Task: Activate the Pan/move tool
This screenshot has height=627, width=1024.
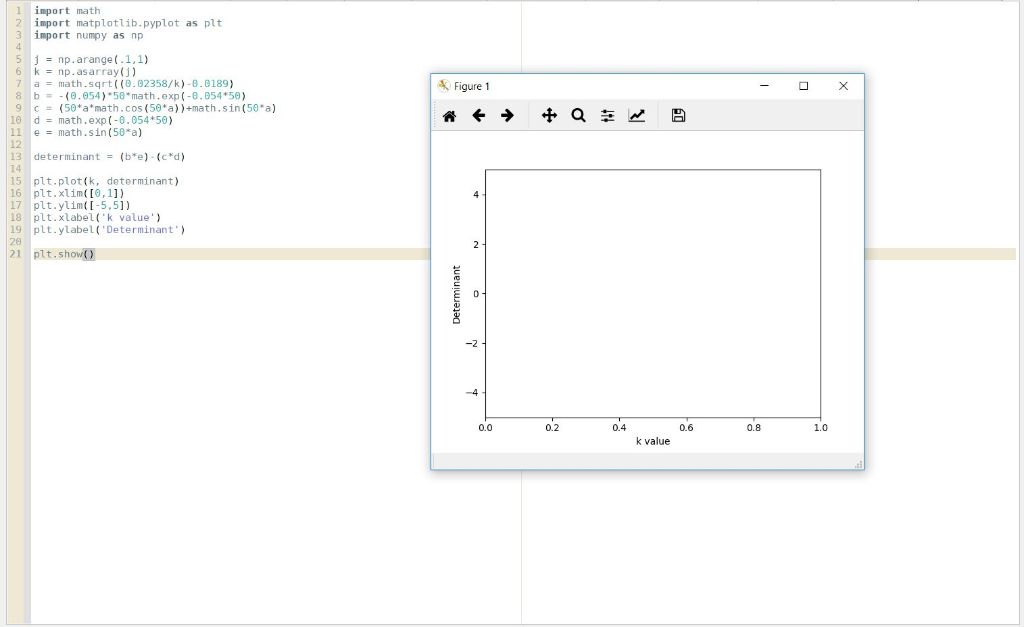Action: point(549,115)
